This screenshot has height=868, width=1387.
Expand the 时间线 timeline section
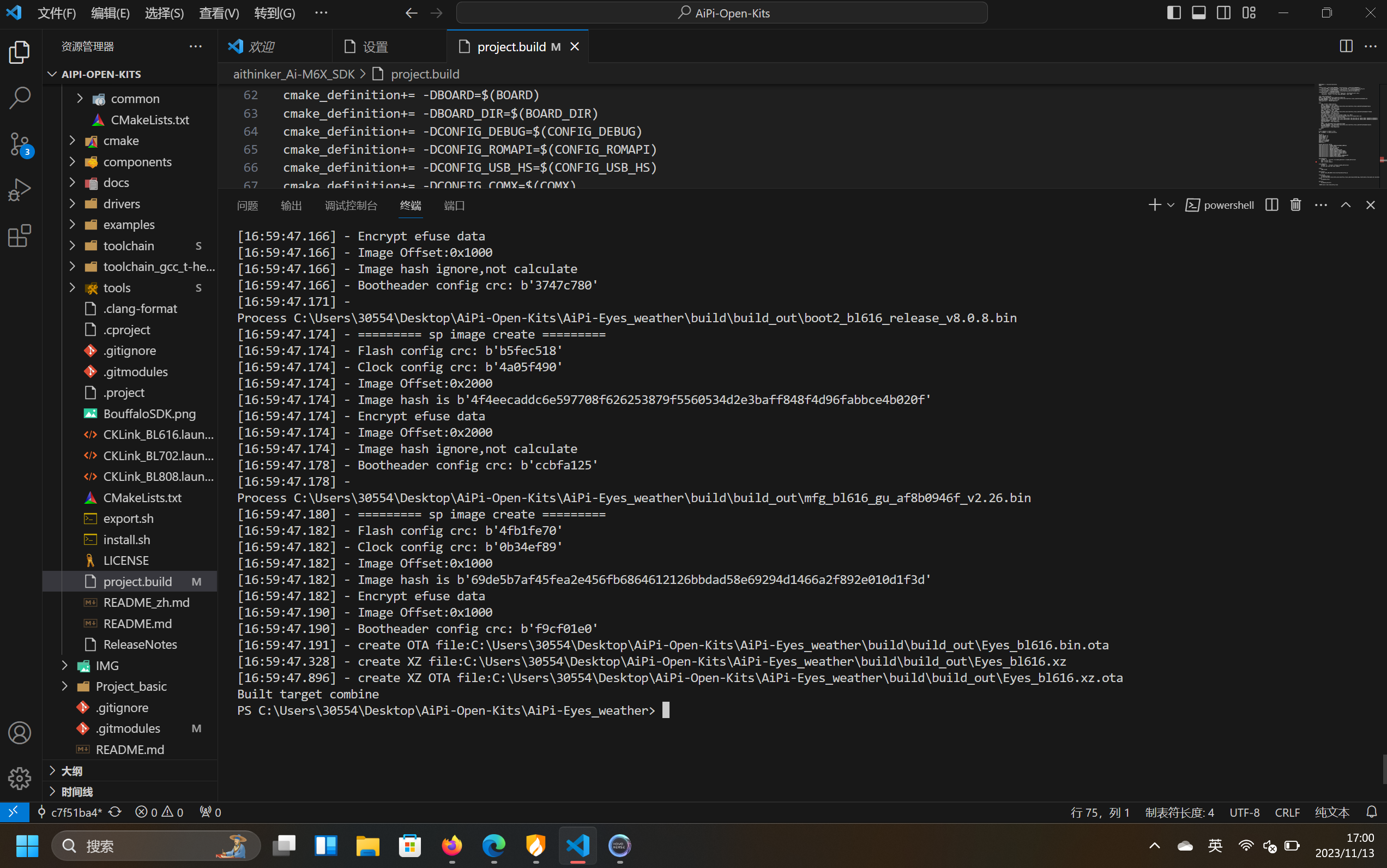point(130,792)
